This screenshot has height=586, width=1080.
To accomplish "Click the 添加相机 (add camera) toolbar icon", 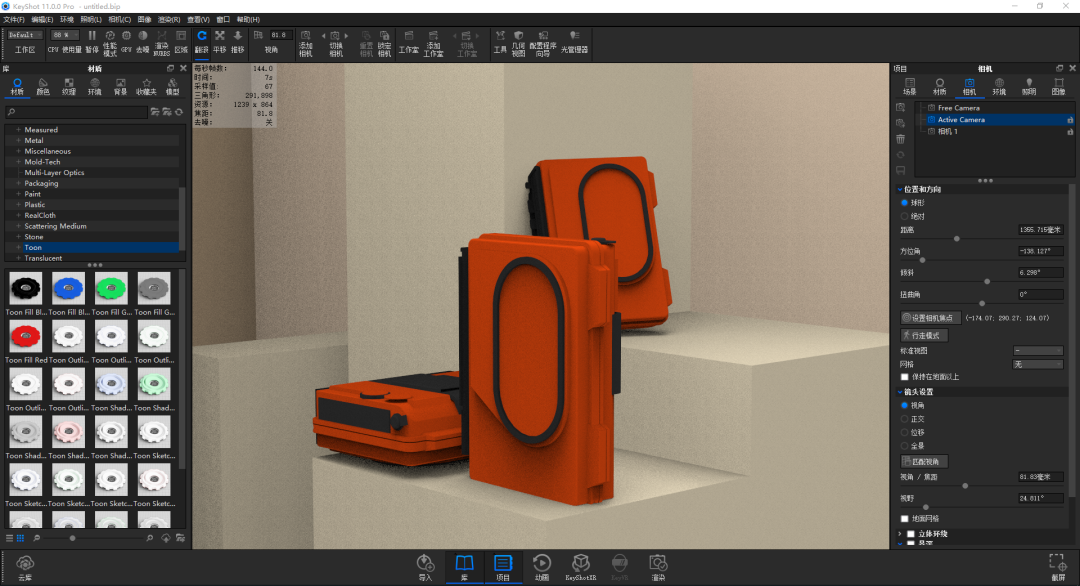I will 306,41.
